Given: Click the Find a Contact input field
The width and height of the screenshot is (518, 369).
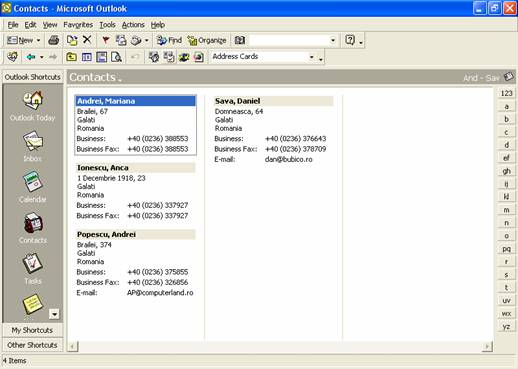Looking at the screenshot, I should click(x=289, y=40).
